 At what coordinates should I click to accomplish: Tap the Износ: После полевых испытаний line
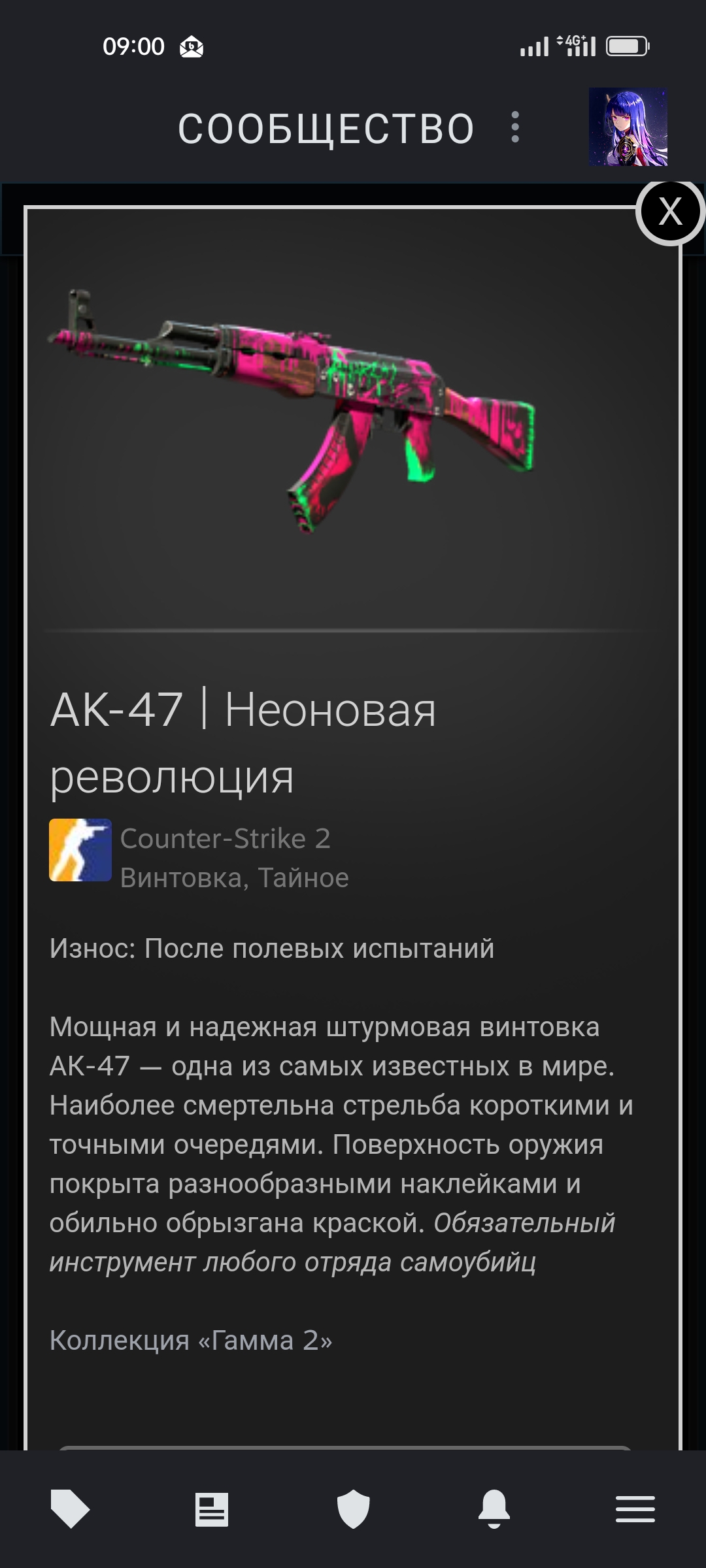coord(272,949)
